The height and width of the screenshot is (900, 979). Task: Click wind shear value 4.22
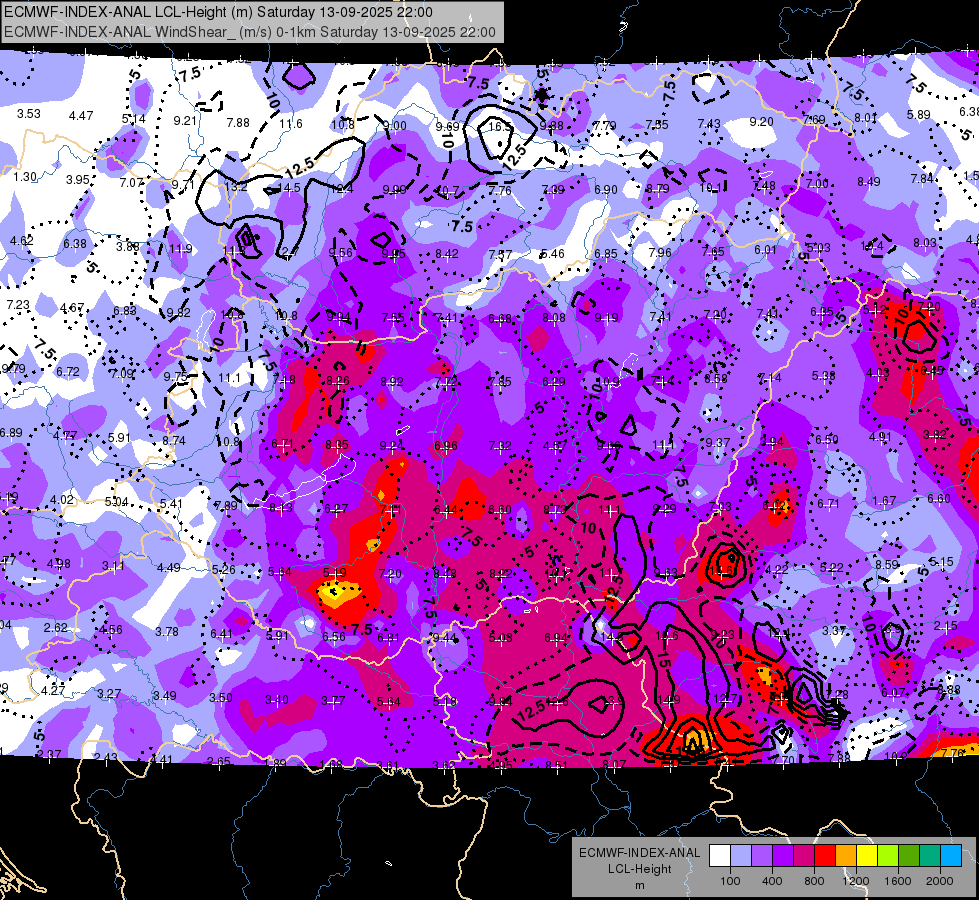(x=777, y=569)
